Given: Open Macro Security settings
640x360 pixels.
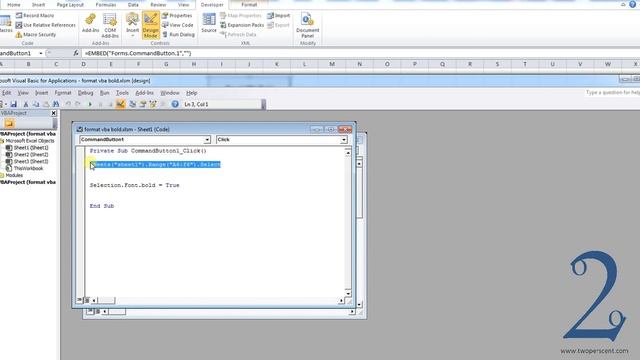Looking at the screenshot, I should coord(36,35).
